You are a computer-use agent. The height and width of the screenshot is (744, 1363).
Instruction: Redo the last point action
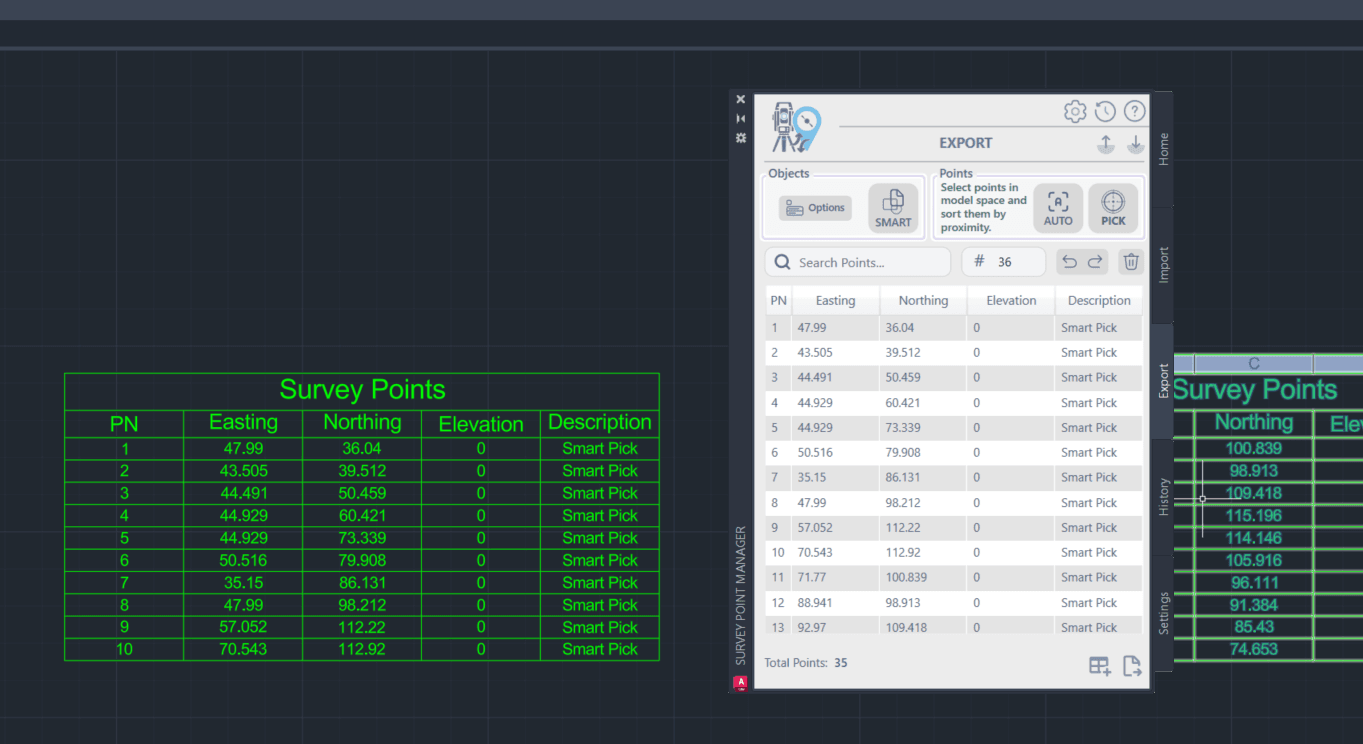tap(1095, 262)
